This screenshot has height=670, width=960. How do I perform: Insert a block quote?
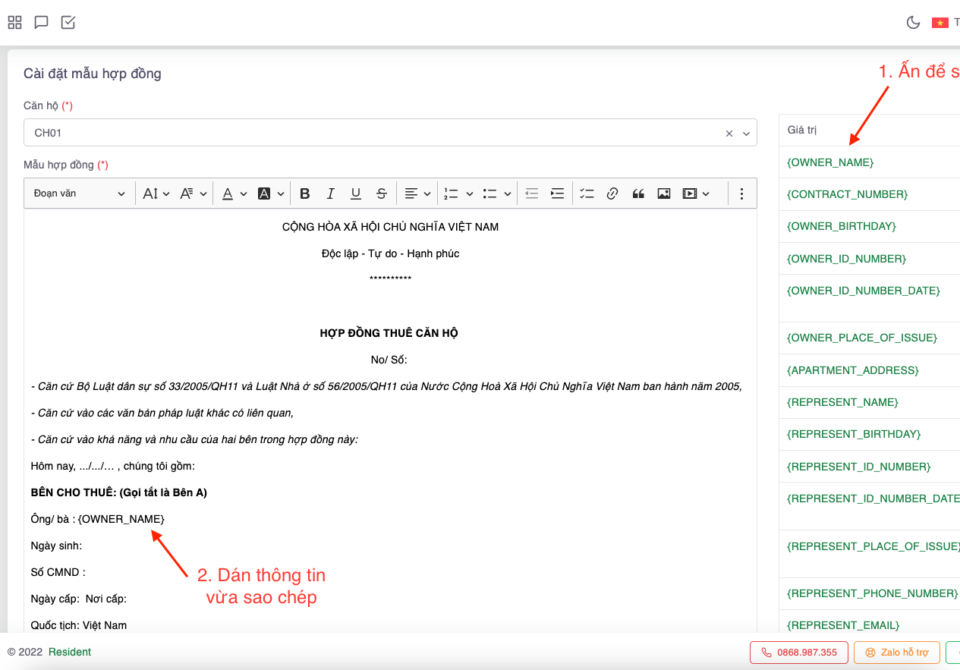tap(638, 194)
